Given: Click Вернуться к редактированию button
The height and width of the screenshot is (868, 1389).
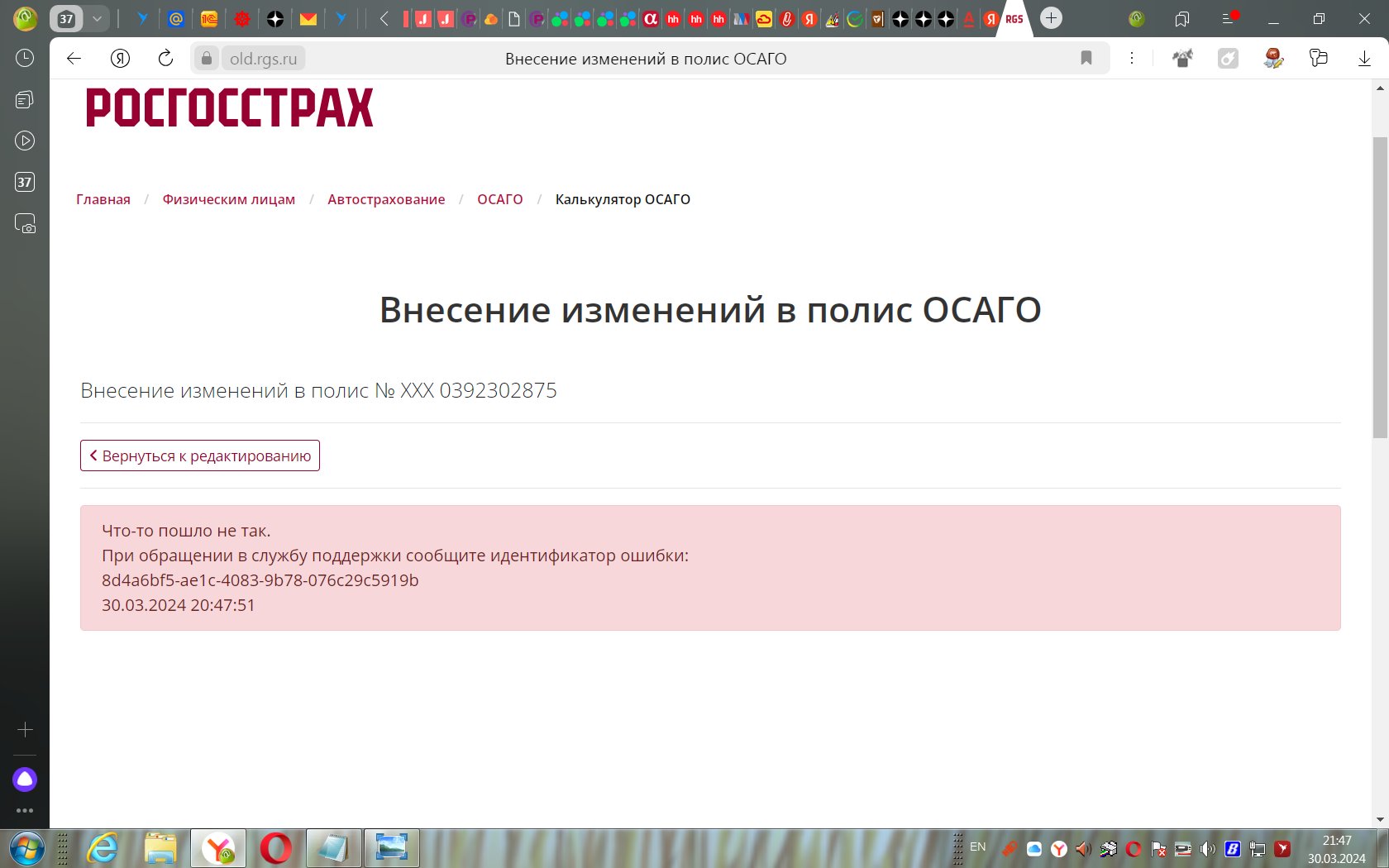Looking at the screenshot, I should point(200,455).
